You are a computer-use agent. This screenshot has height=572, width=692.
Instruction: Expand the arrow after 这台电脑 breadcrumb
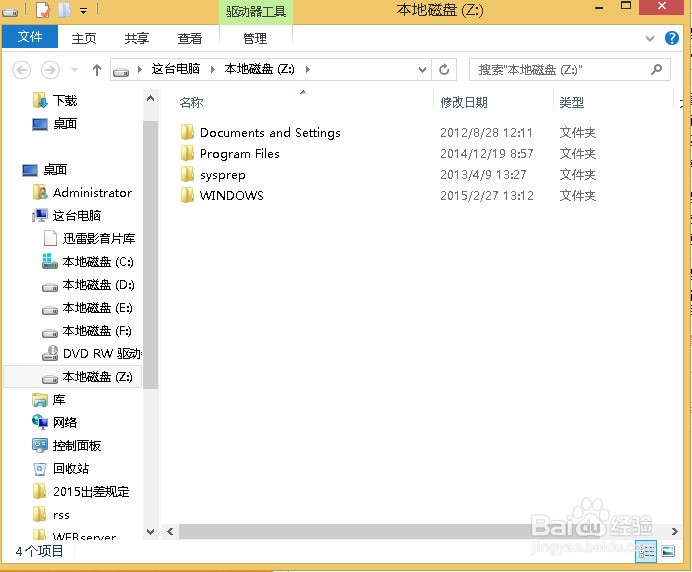pyautogui.click(x=212, y=69)
